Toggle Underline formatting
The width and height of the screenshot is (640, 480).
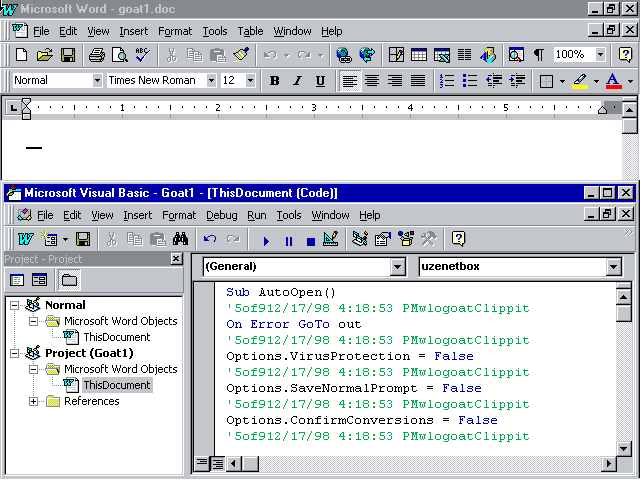click(320, 81)
